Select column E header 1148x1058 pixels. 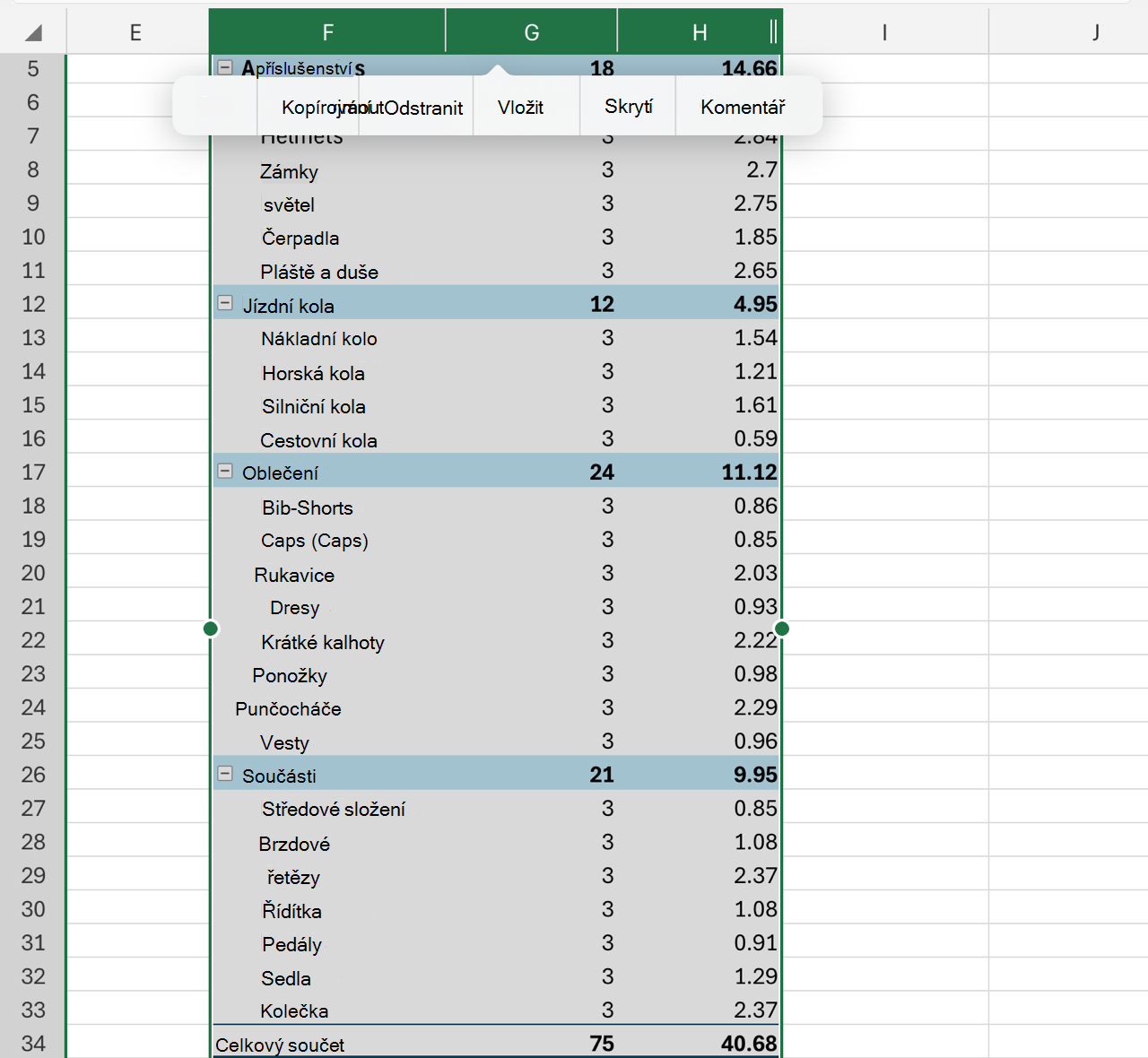pos(135,32)
